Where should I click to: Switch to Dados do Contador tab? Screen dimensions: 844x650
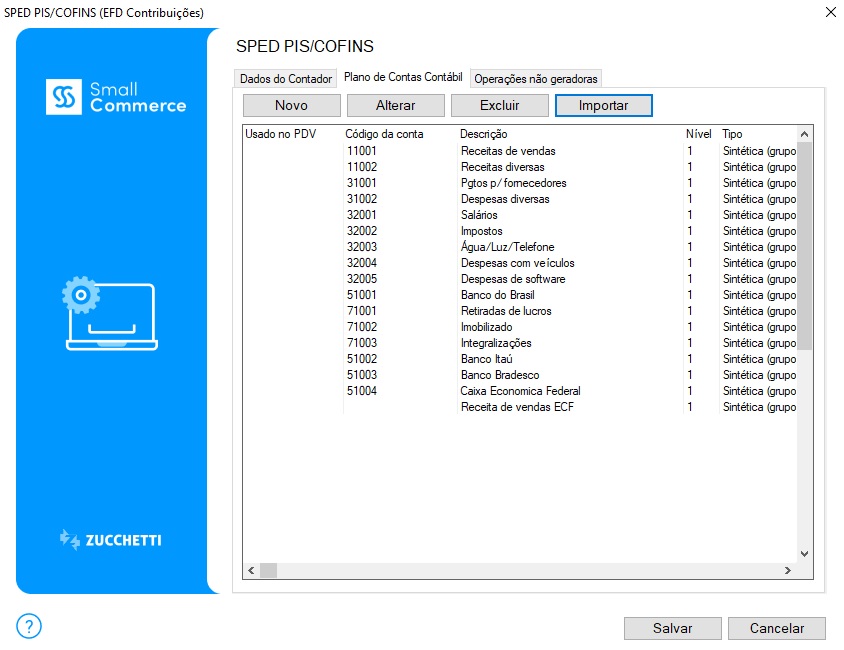click(286, 79)
